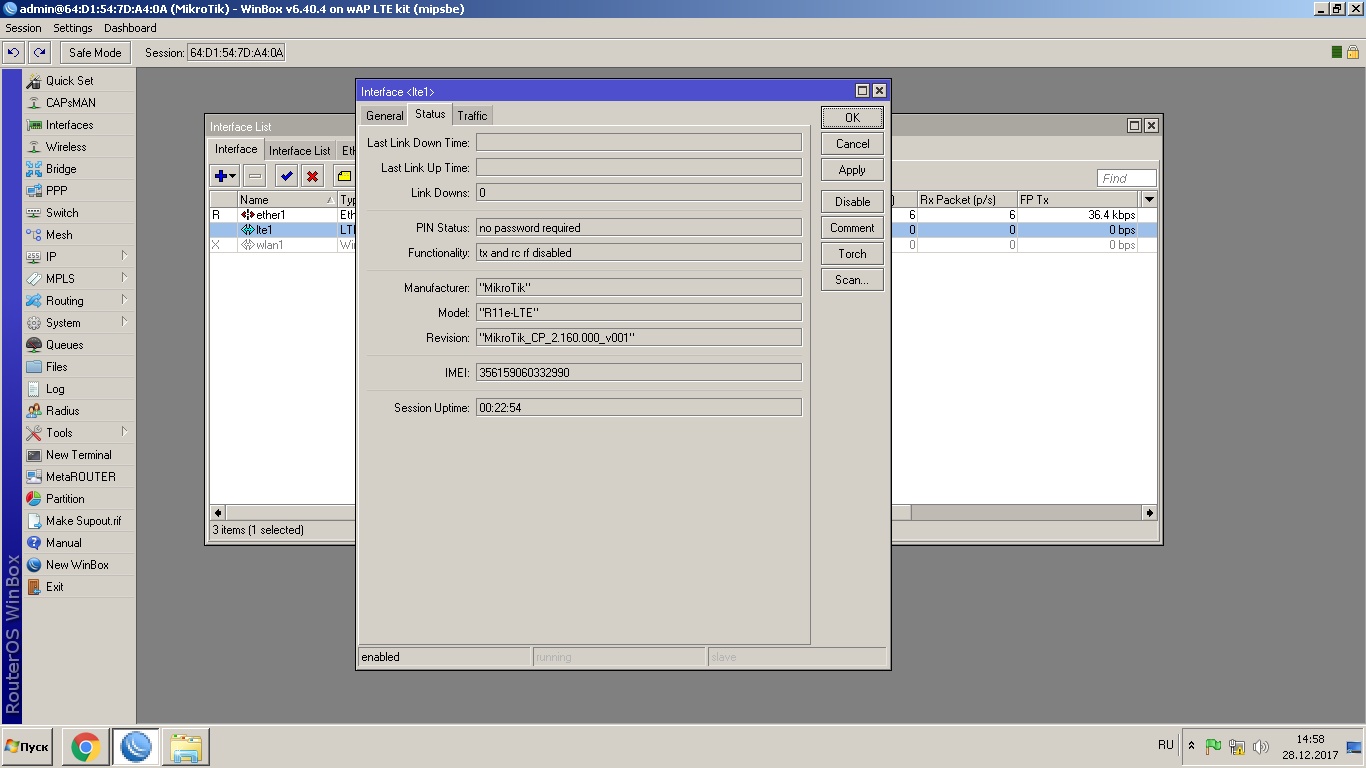The height and width of the screenshot is (768, 1366).
Task: Open File Explorer from the taskbar
Action: tap(186, 747)
